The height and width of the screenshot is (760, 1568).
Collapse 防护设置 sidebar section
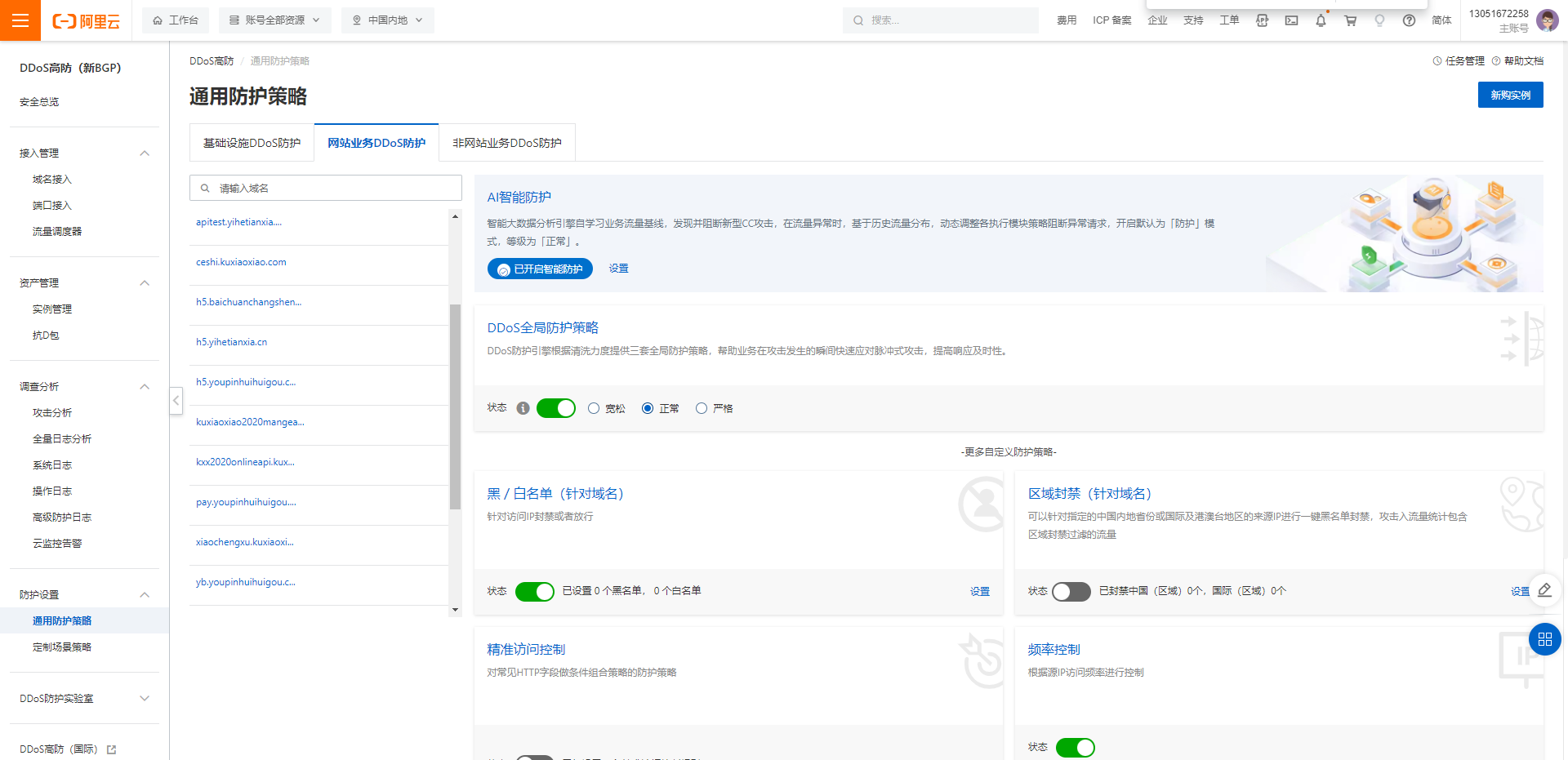tap(145, 595)
